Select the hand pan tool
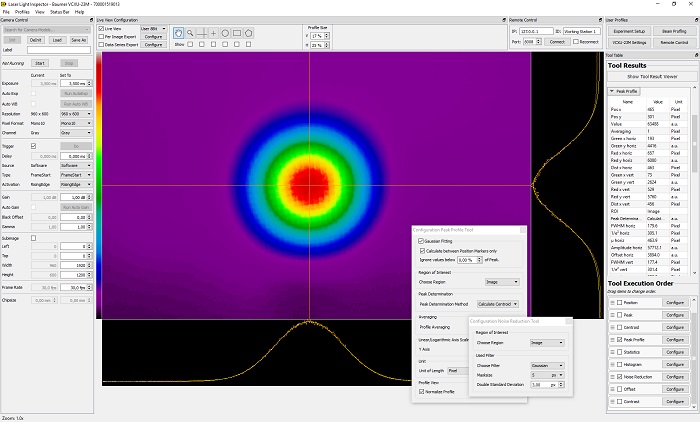The height and width of the screenshot is (422, 700). point(180,33)
